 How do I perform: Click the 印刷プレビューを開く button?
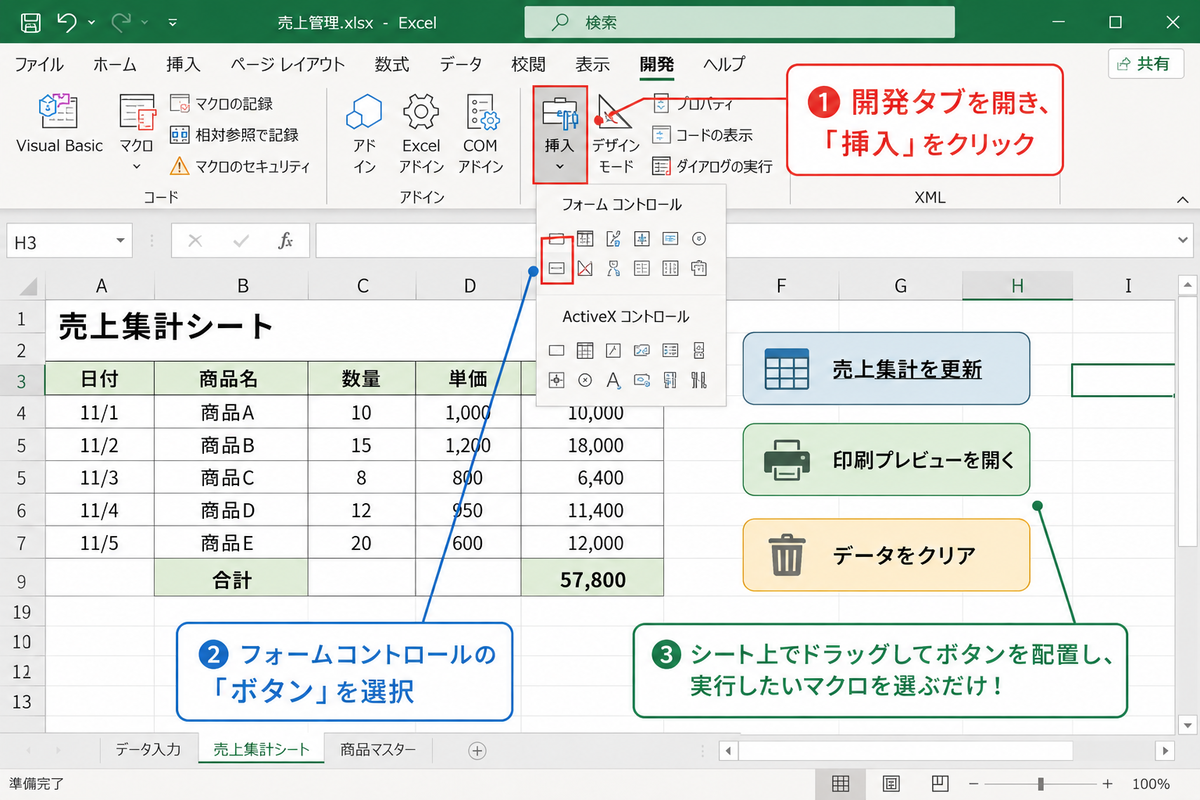coord(886,460)
